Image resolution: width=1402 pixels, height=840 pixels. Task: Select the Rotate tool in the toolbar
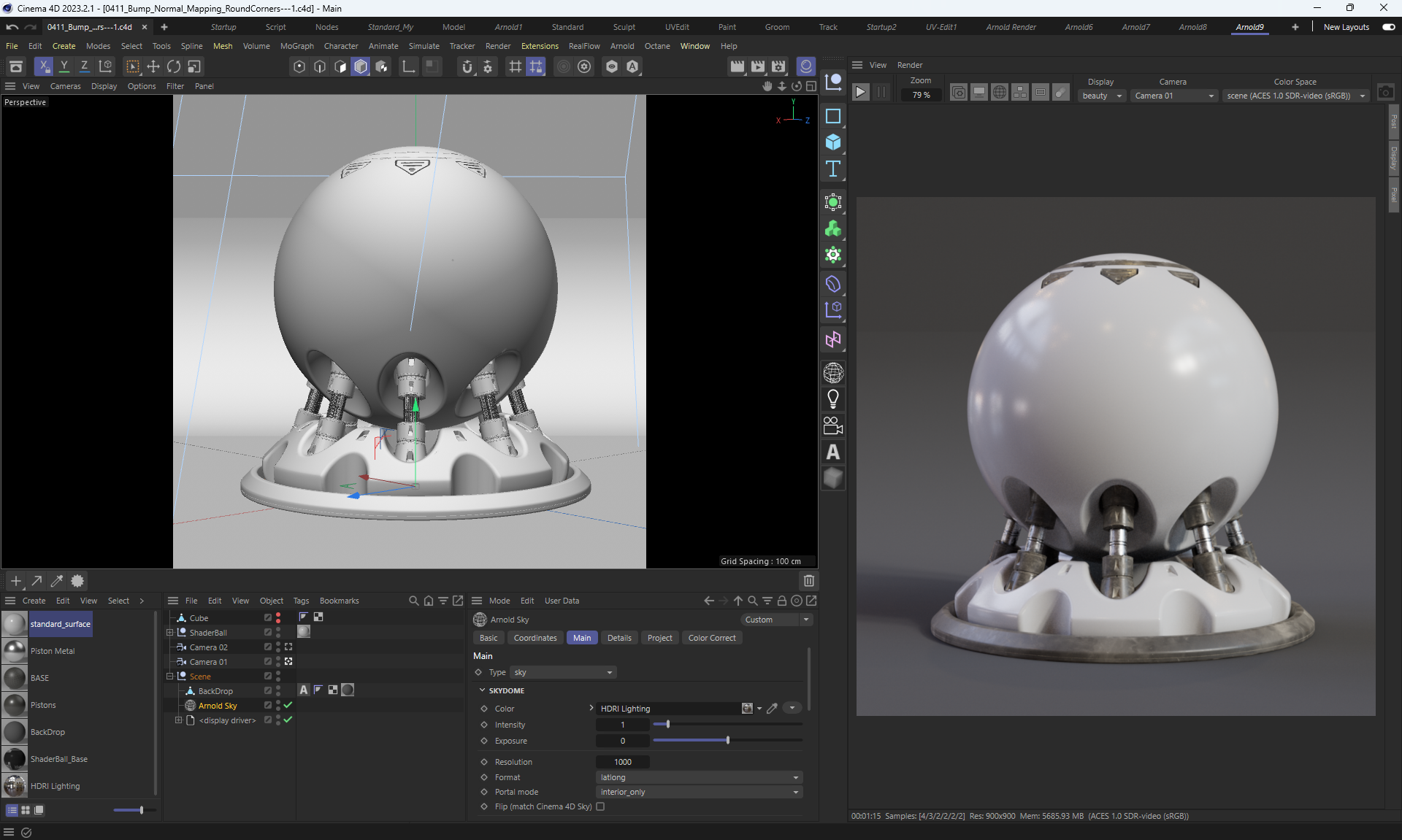(x=174, y=66)
